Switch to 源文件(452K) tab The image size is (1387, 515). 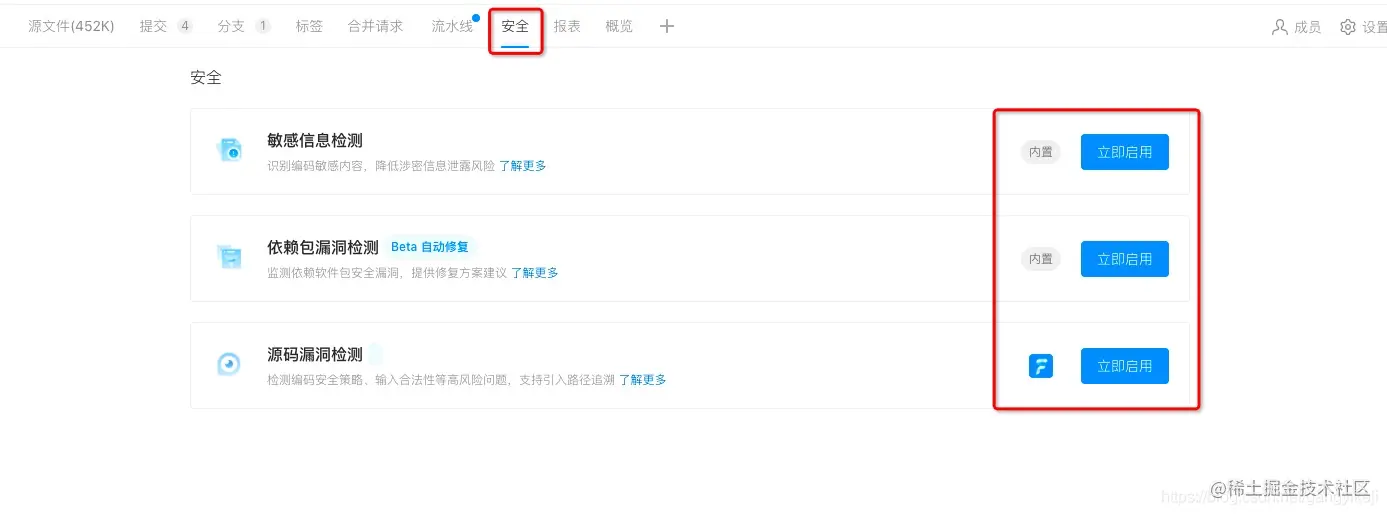pyautogui.click(x=71, y=27)
